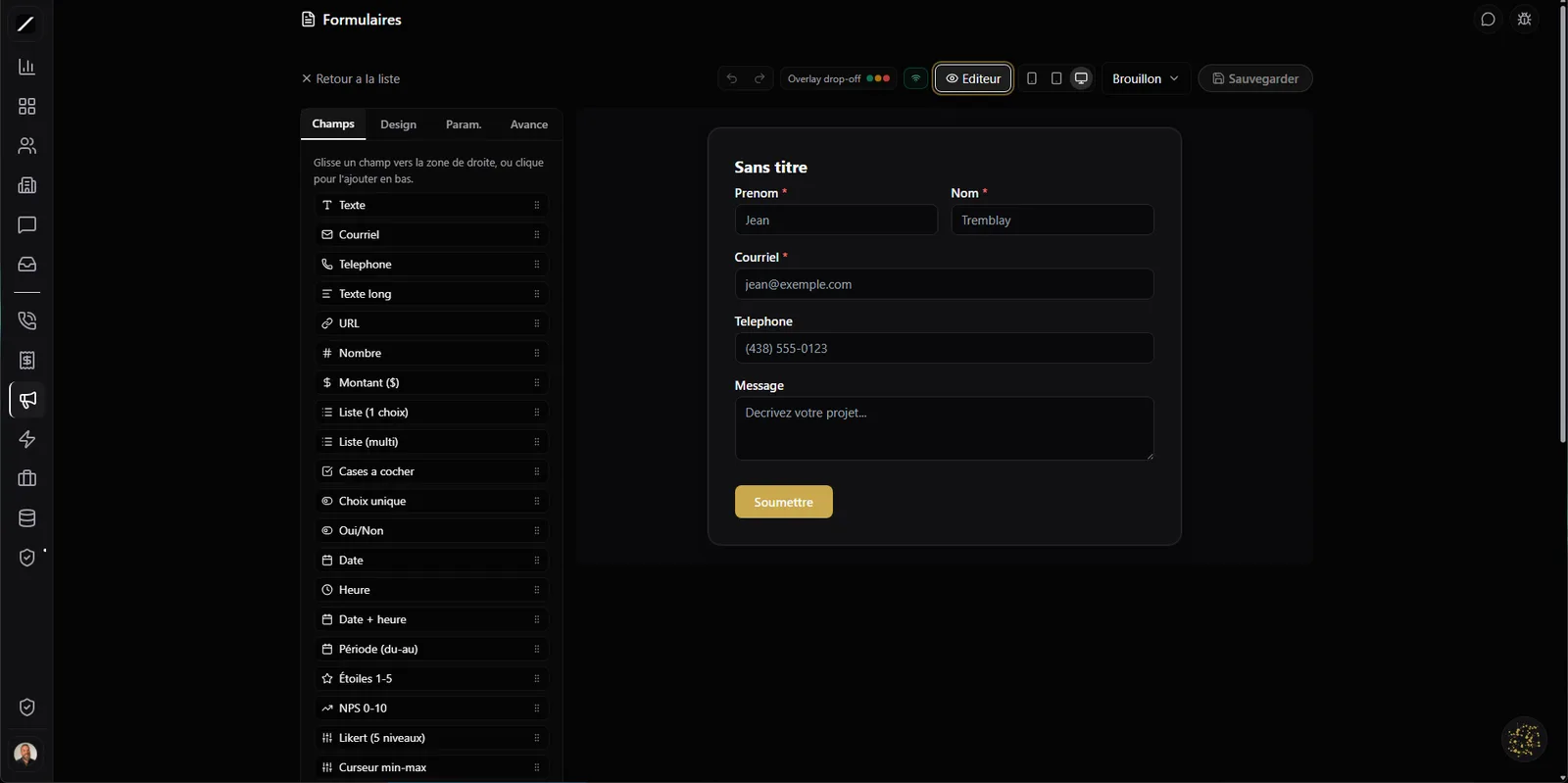Click the redo arrow icon
Viewport: 1568px width, 783px height.
tap(759, 78)
